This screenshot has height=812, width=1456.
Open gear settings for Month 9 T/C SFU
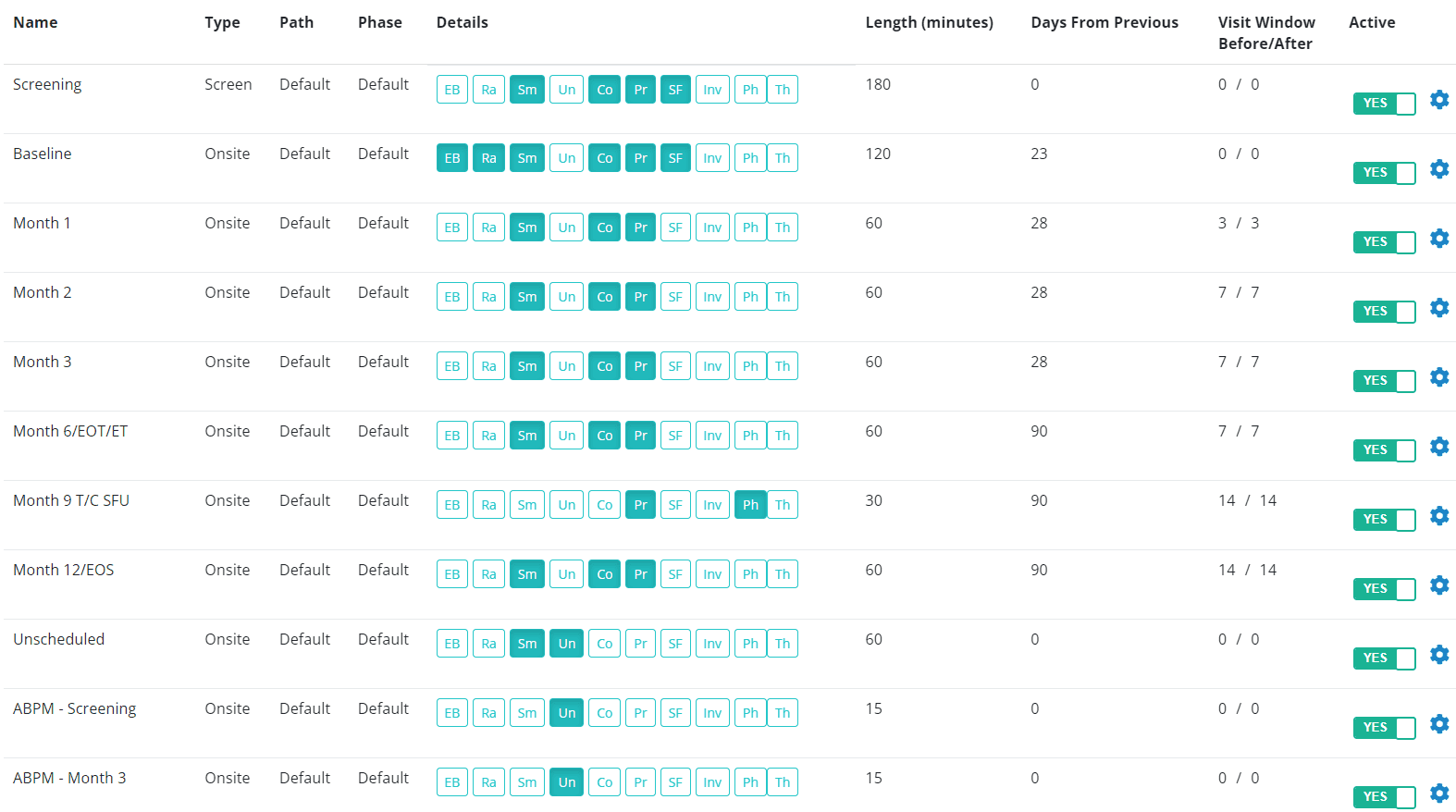tap(1438, 516)
